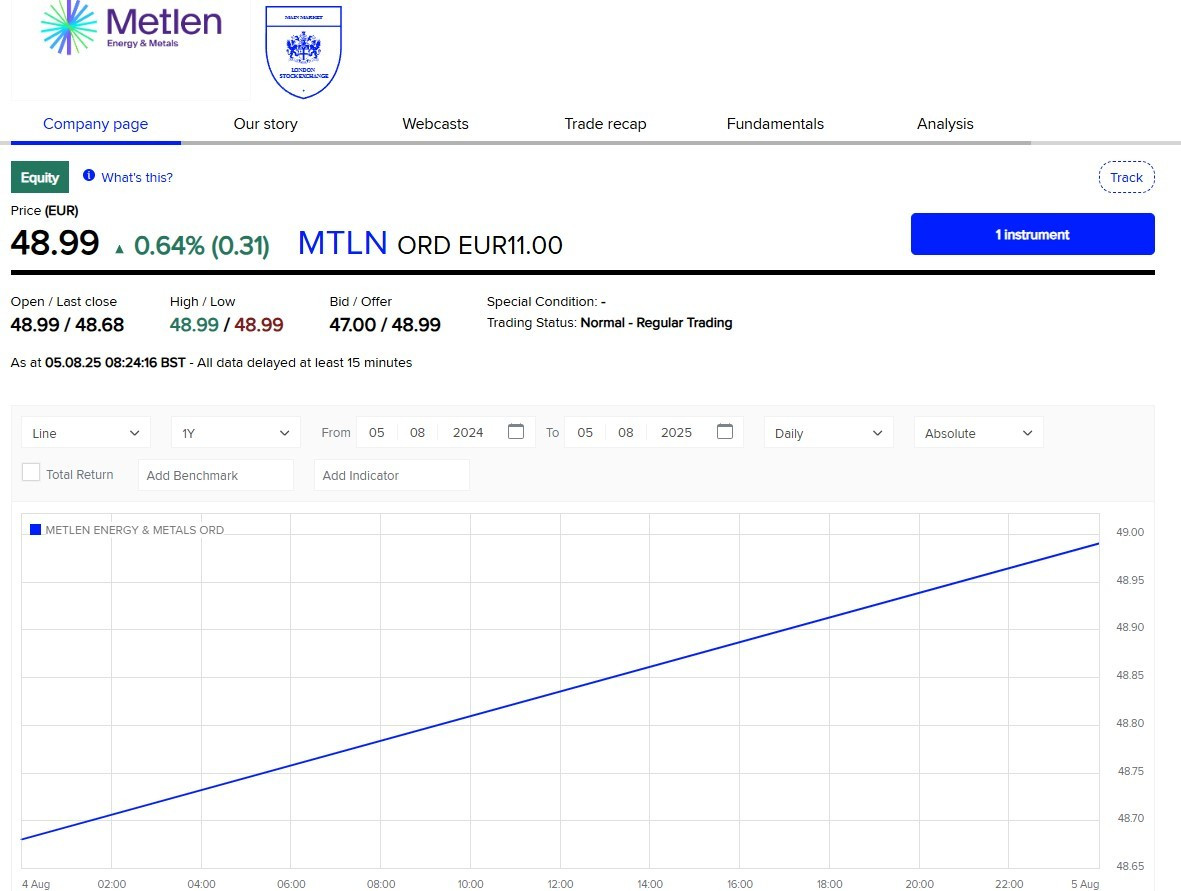Open the Our story tab
Screen dimensions: 1181x891
pos(265,124)
